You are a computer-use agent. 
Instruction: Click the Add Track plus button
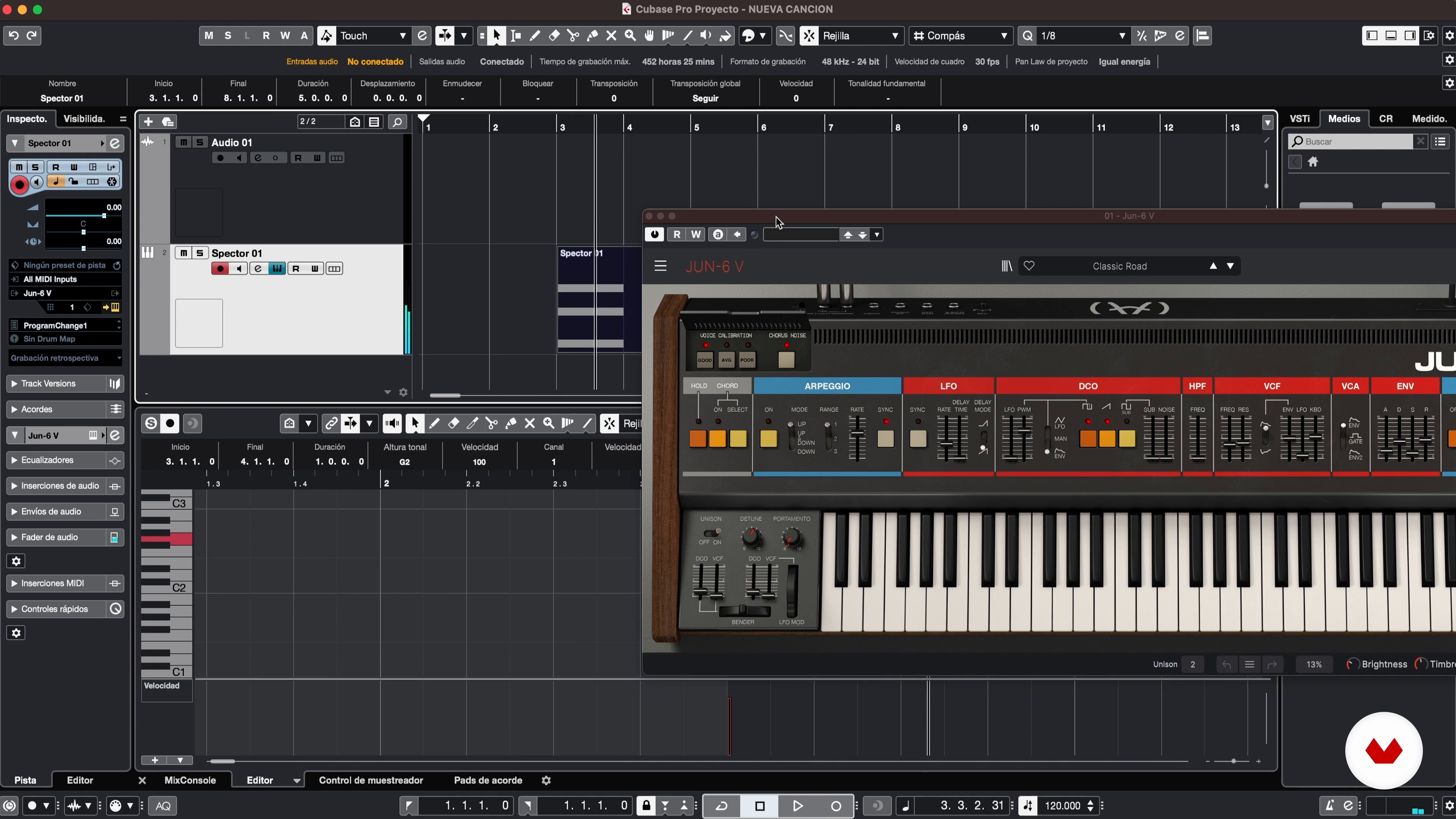148,121
